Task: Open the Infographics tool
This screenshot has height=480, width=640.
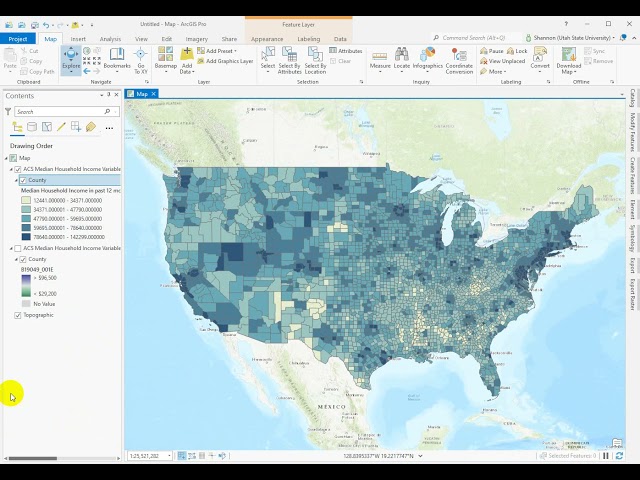Action: click(427, 60)
